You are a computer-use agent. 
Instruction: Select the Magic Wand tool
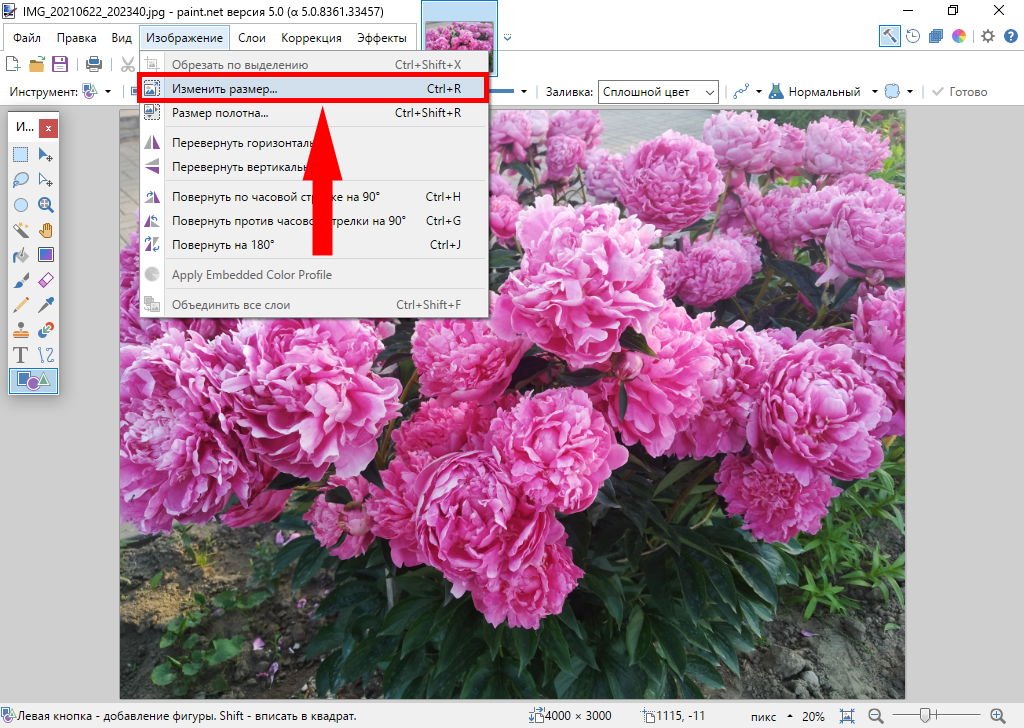click(21, 230)
